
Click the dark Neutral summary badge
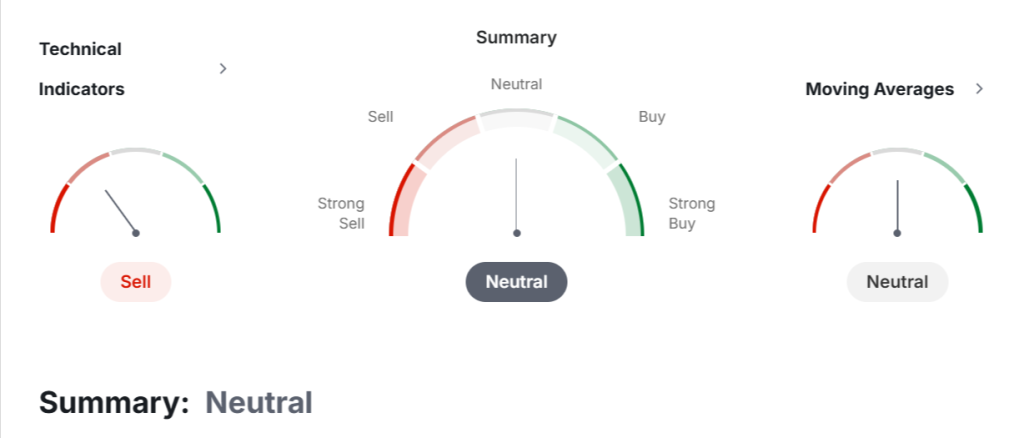517,282
